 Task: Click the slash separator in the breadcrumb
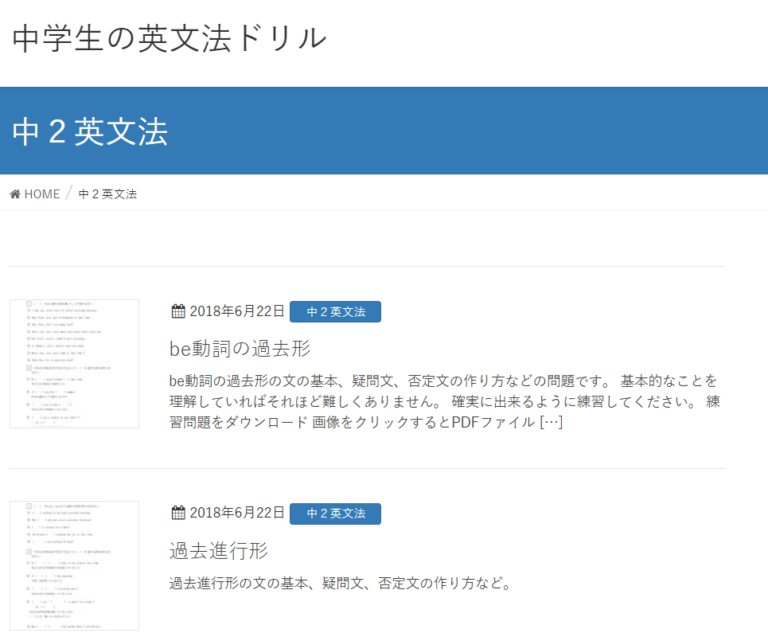pyautogui.click(x=69, y=193)
